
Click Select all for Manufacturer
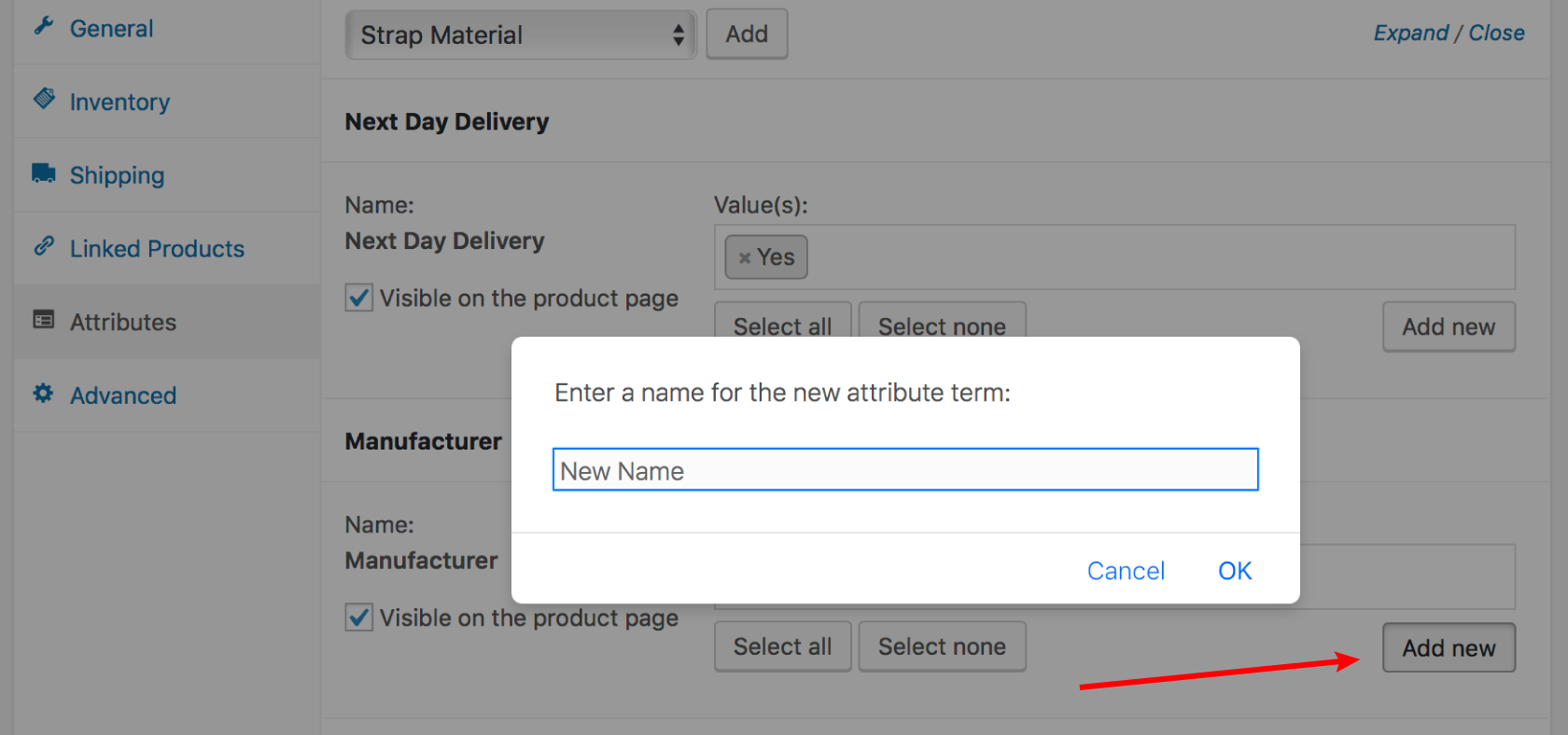[x=782, y=646]
